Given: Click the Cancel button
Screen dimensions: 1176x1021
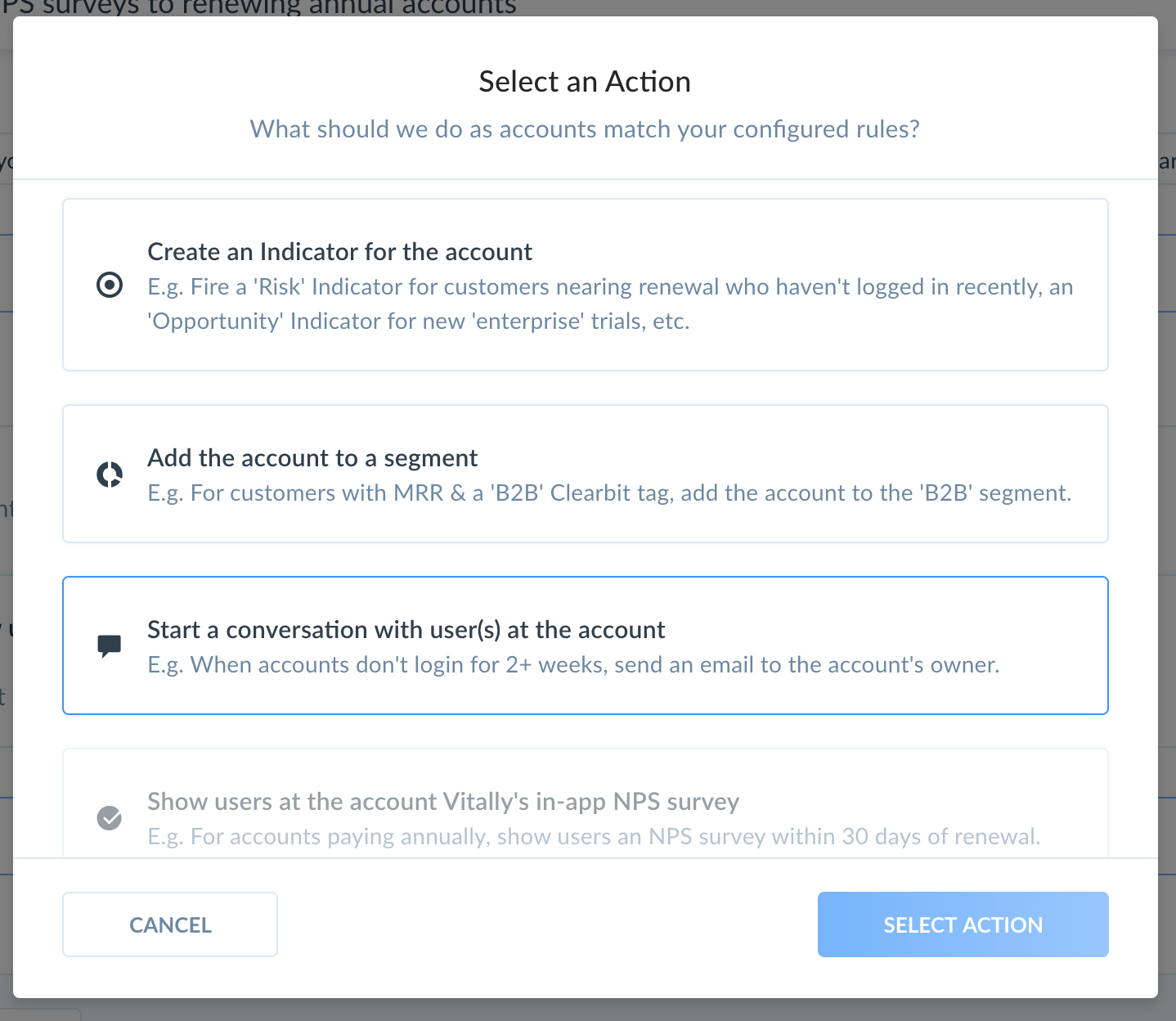Looking at the screenshot, I should tap(170, 924).
